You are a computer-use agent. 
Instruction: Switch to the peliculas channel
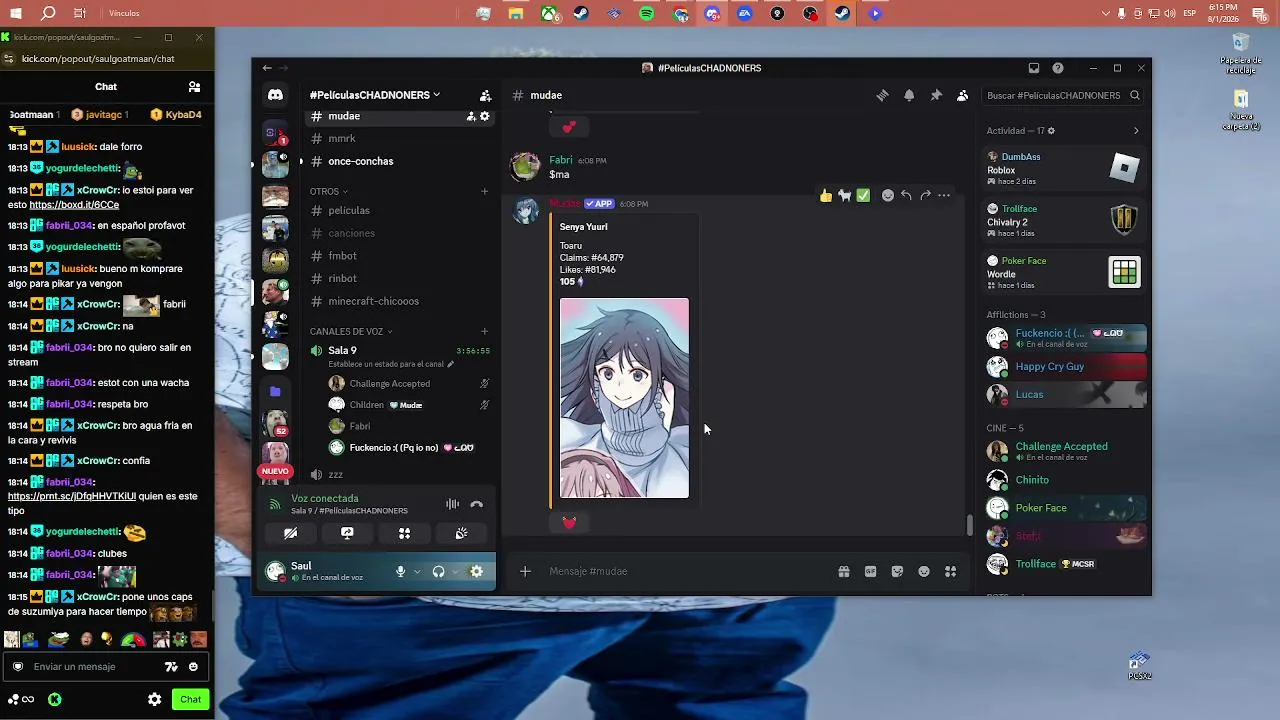point(400,210)
